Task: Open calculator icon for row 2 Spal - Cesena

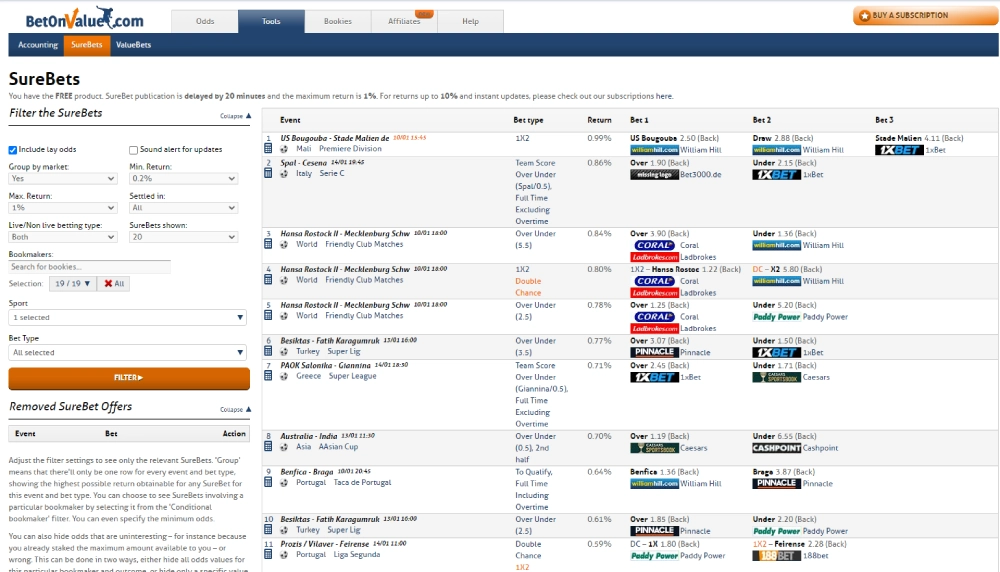Action: tap(268, 173)
